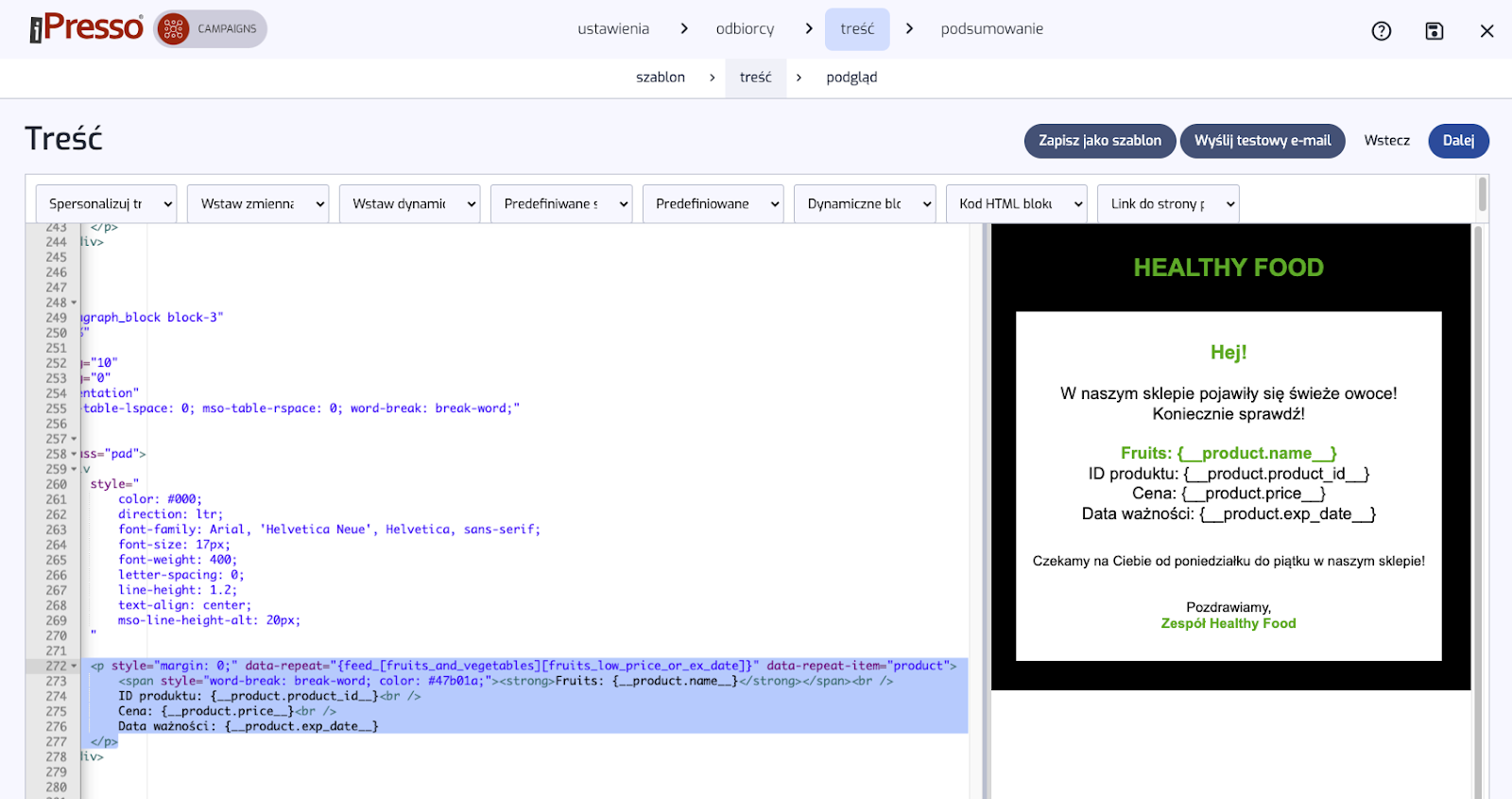Switch to the podgląd sub-step
1512x799 pixels.
click(851, 78)
